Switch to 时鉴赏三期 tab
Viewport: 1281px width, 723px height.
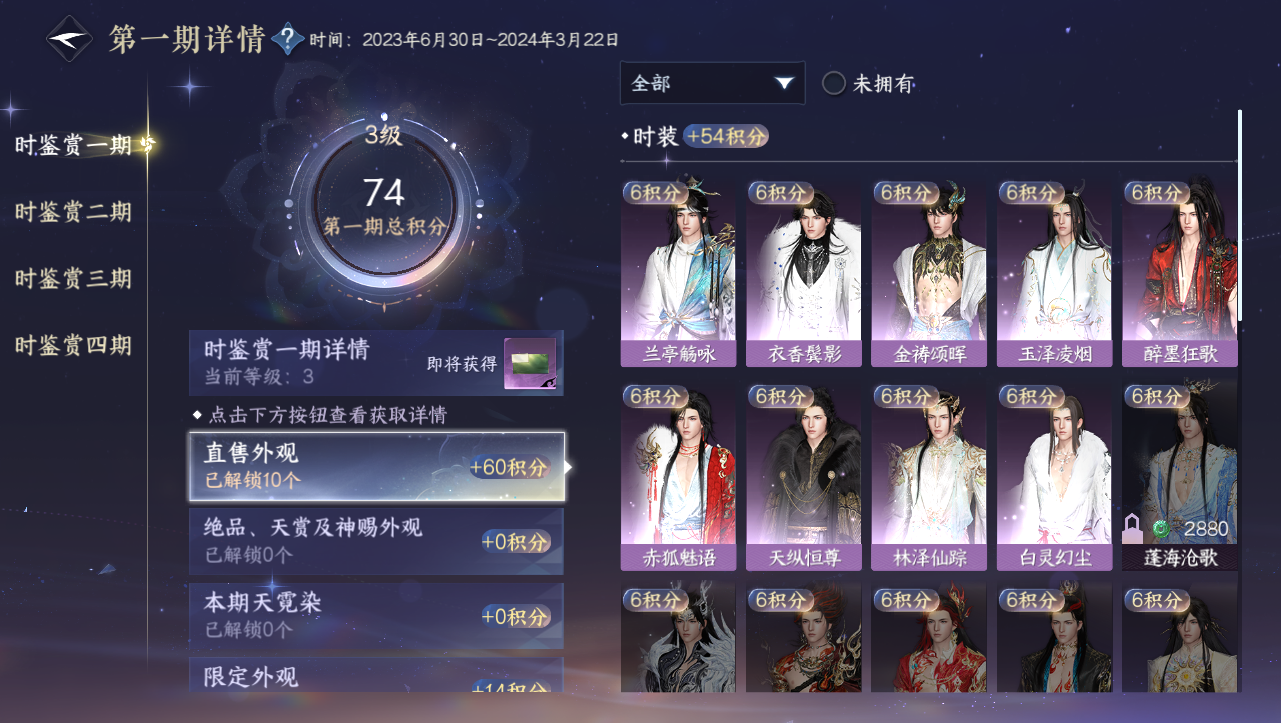pos(73,279)
